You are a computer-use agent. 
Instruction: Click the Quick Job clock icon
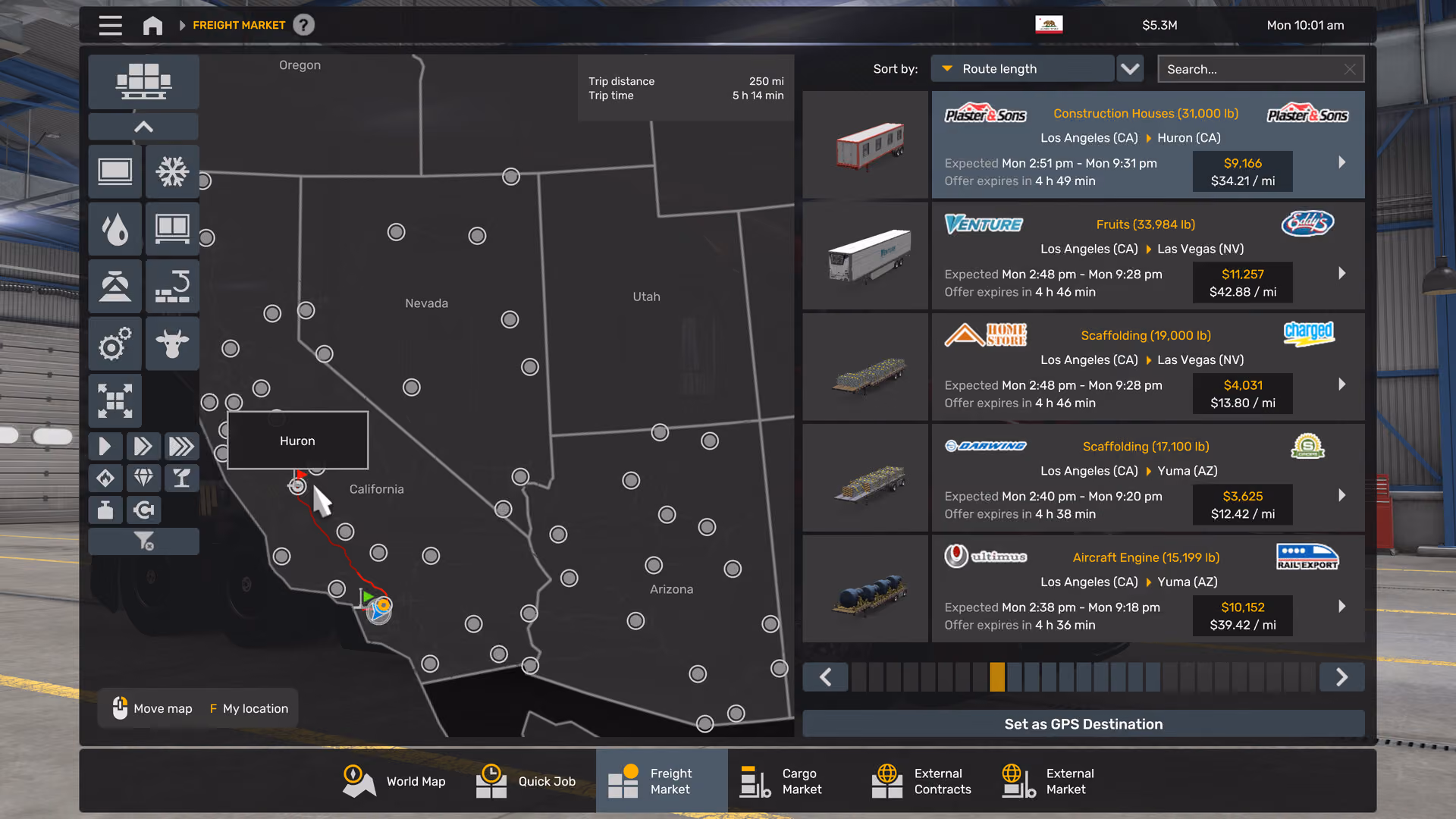click(x=491, y=781)
